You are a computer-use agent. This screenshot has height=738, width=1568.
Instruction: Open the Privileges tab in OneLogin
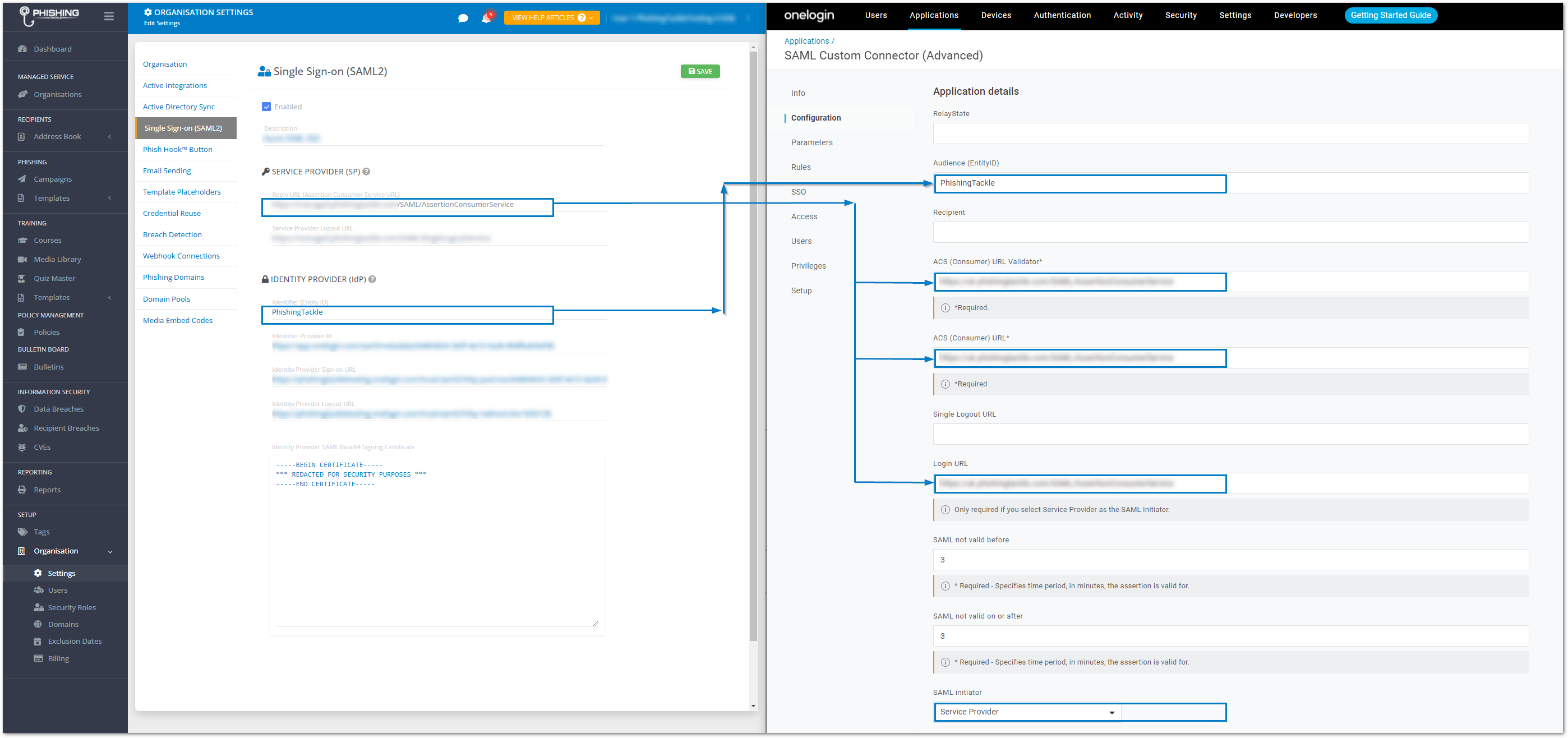(808, 266)
